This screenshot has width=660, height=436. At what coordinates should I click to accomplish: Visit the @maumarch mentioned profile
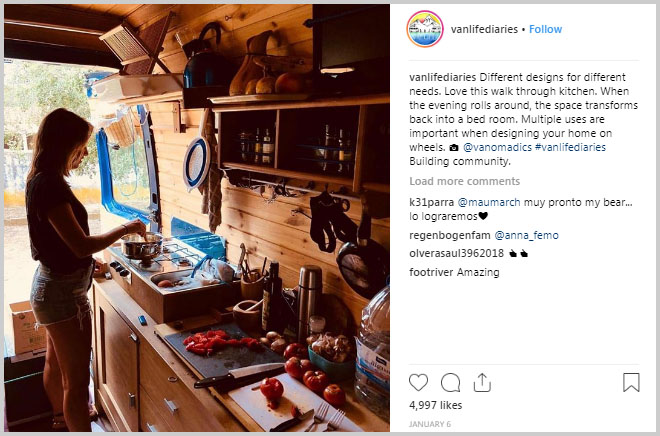click(489, 202)
